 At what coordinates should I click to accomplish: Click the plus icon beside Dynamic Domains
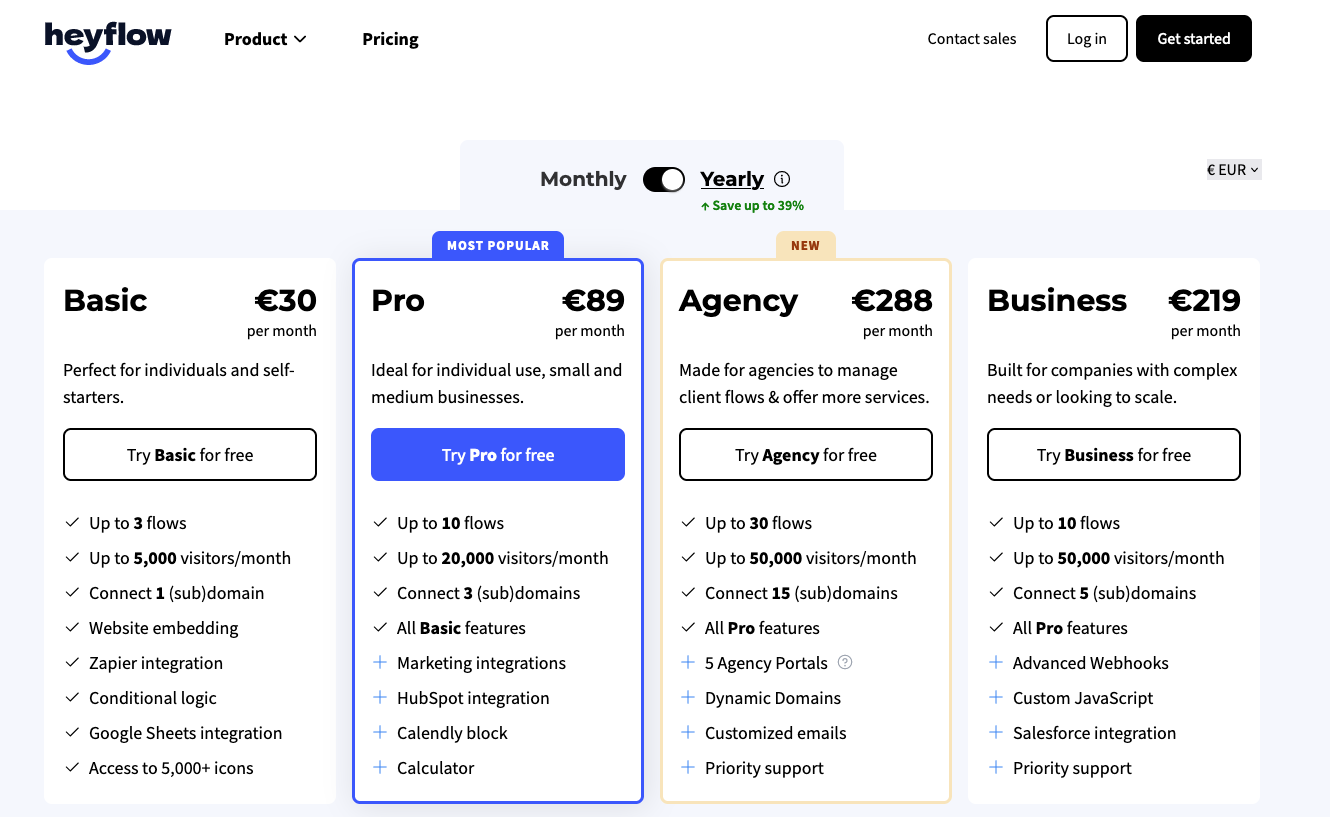[x=688, y=697]
